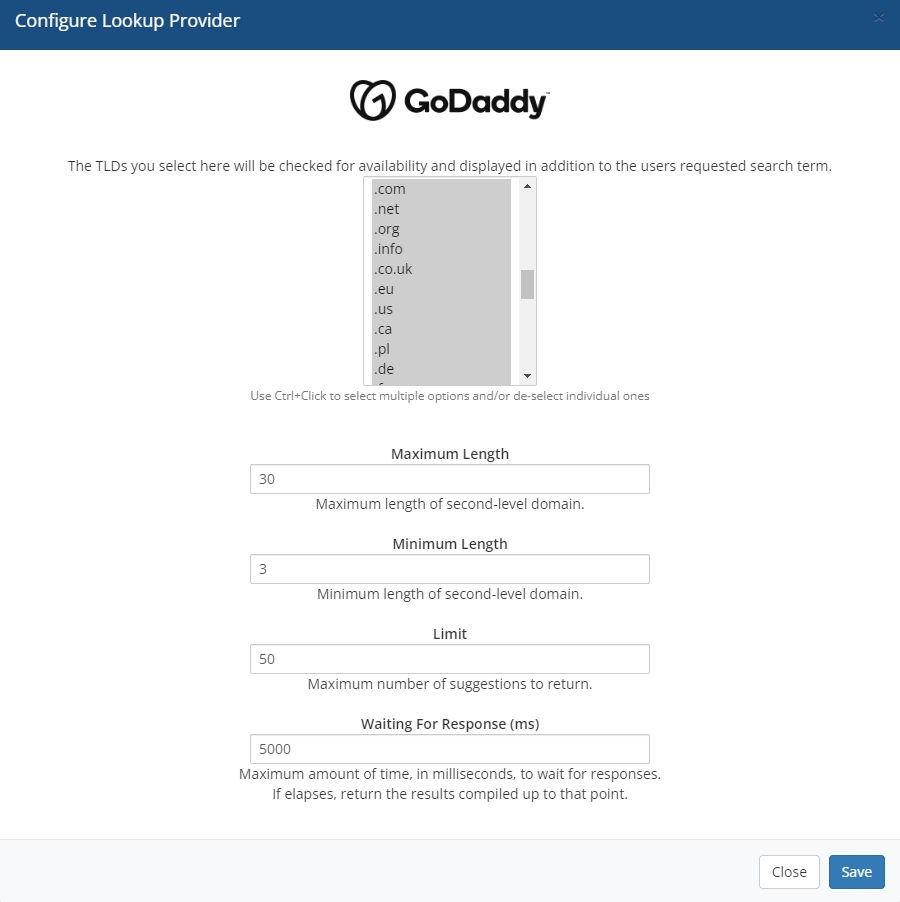900x902 pixels.
Task: Select .com in the TLD list
Action: coord(440,189)
